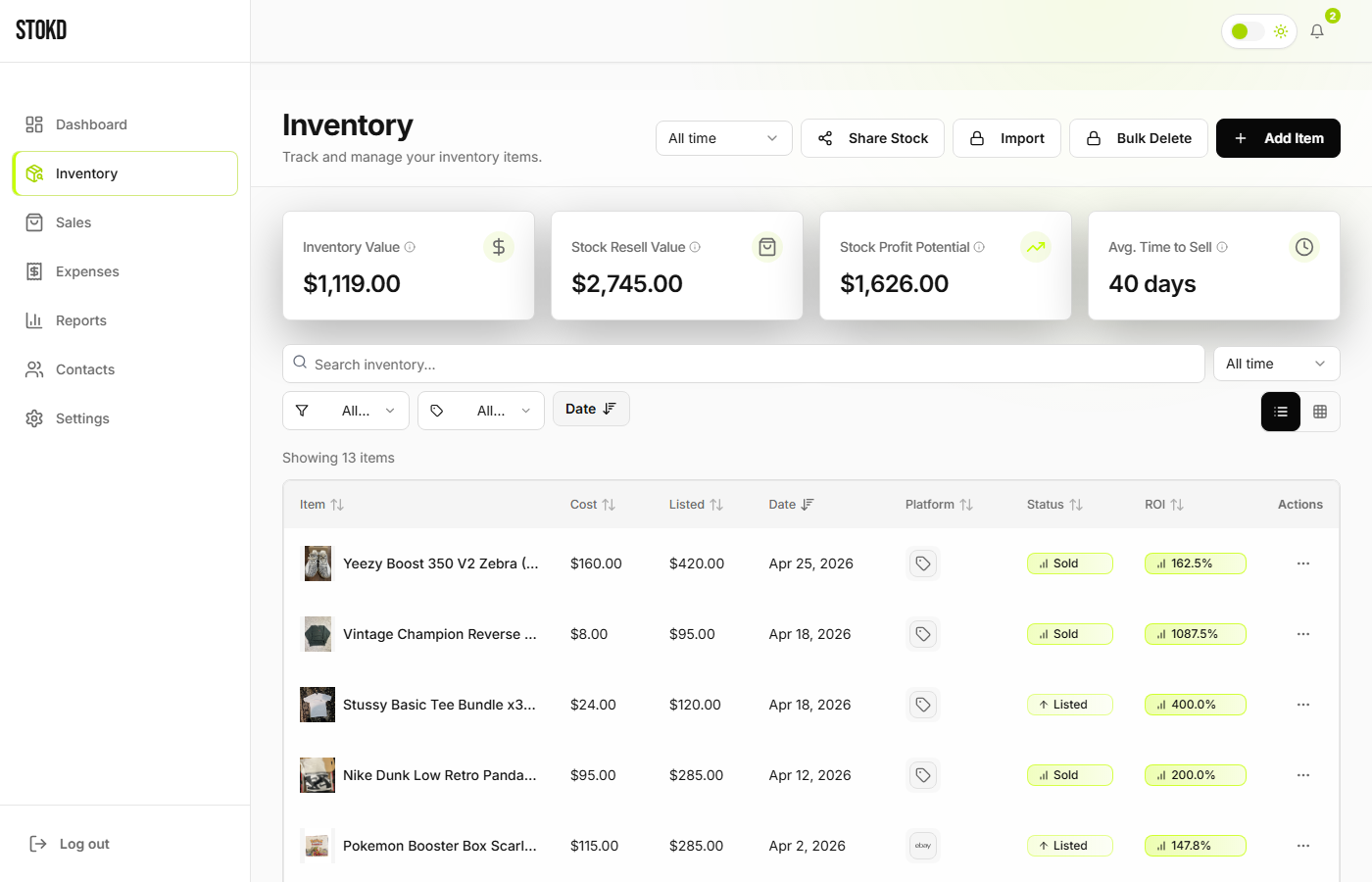
Task: Open the status filter funnel dropdown
Action: 346,411
